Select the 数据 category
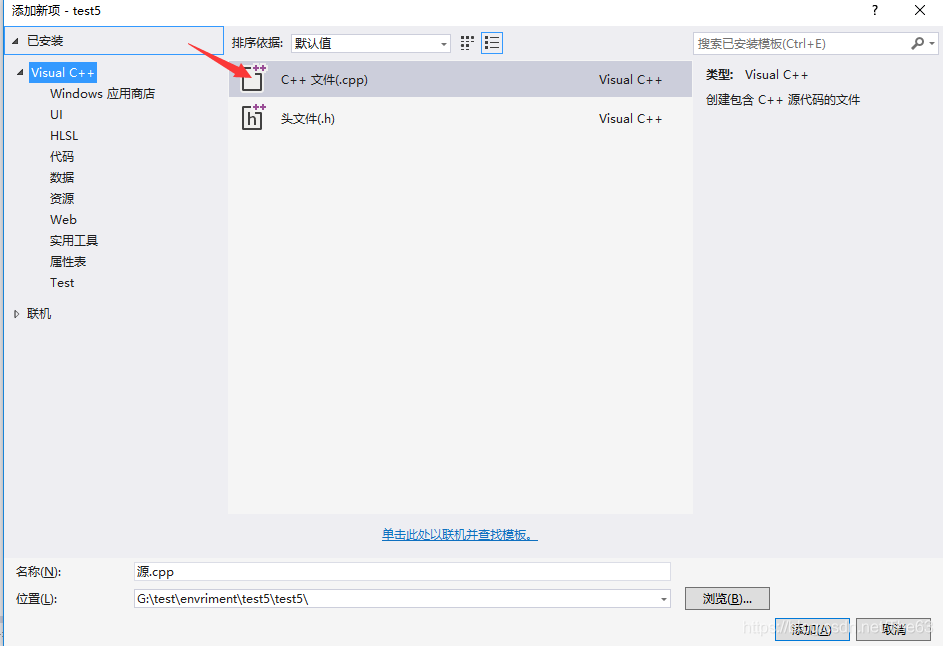Viewport: 943px width, 646px height. 62,178
